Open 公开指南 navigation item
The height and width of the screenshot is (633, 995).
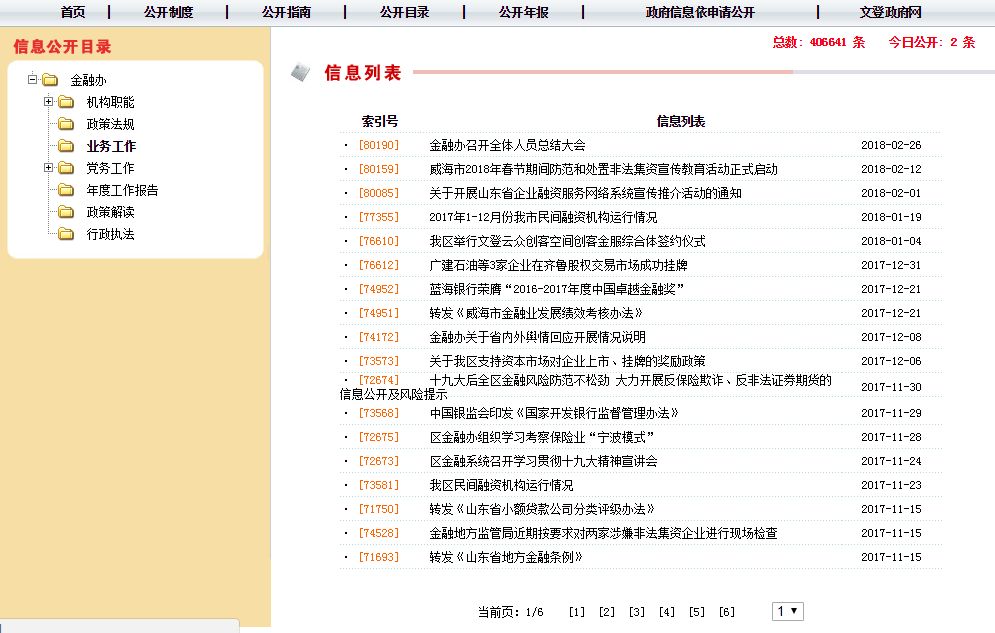coord(286,12)
